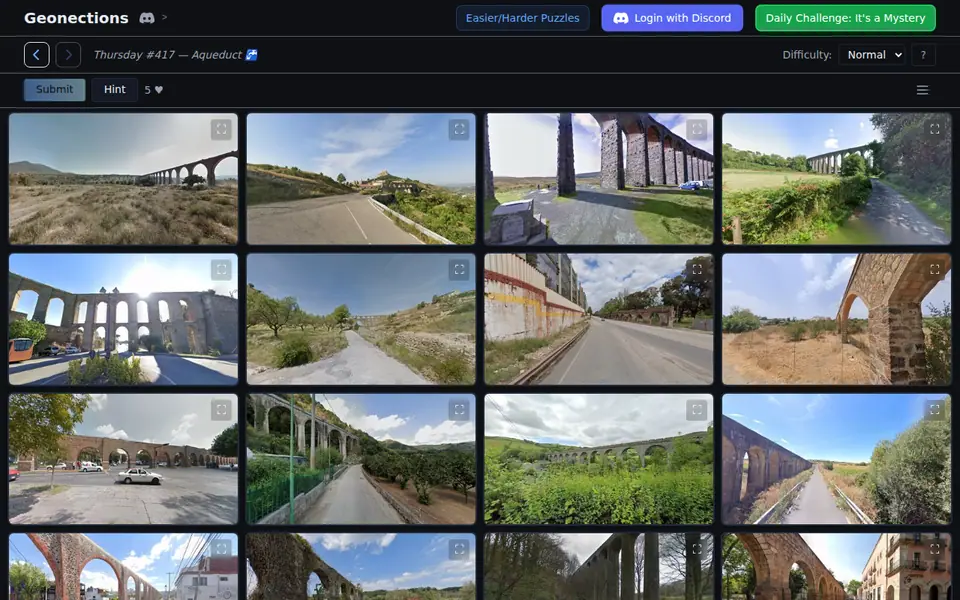Expand fullscreen on the parking lot with white car photo
The height and width of the screenshot is (600, 960).
click(x=221, y=410)
